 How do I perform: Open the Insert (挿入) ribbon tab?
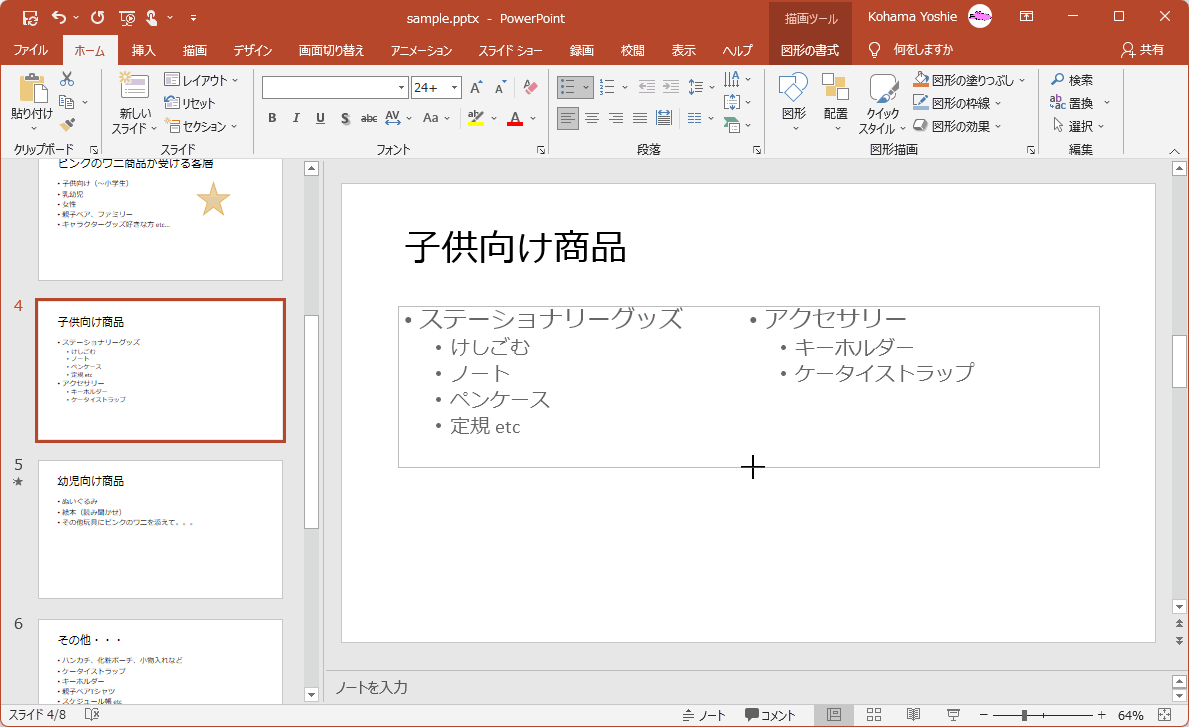(144, 50)
